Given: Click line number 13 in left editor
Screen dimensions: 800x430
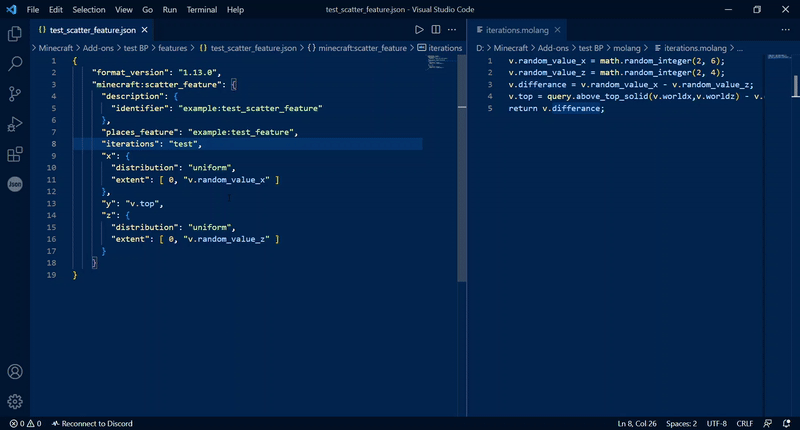Looking at the screenshot, I should coord(52,204).
